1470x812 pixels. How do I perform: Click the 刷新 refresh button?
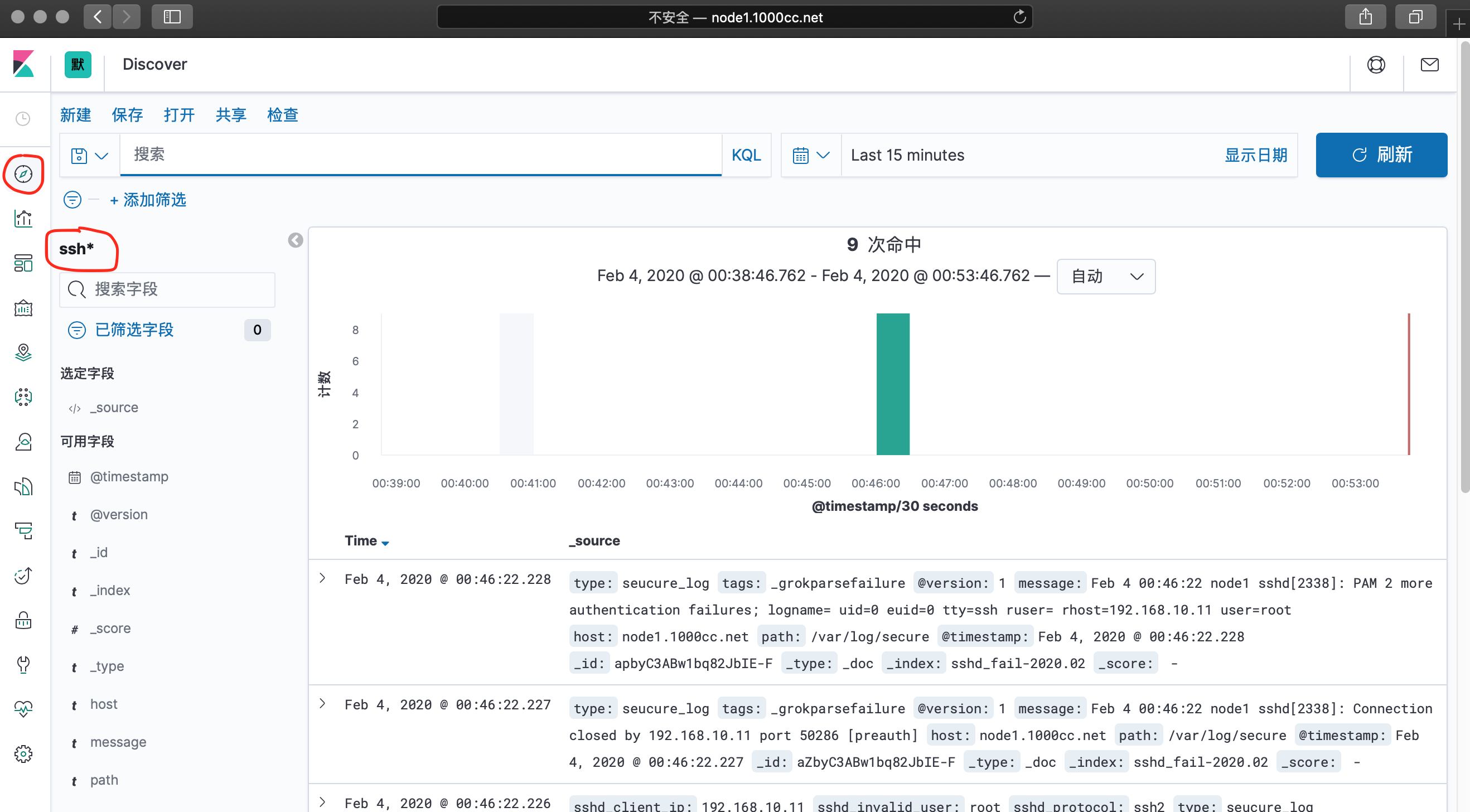pos(1381,155)
